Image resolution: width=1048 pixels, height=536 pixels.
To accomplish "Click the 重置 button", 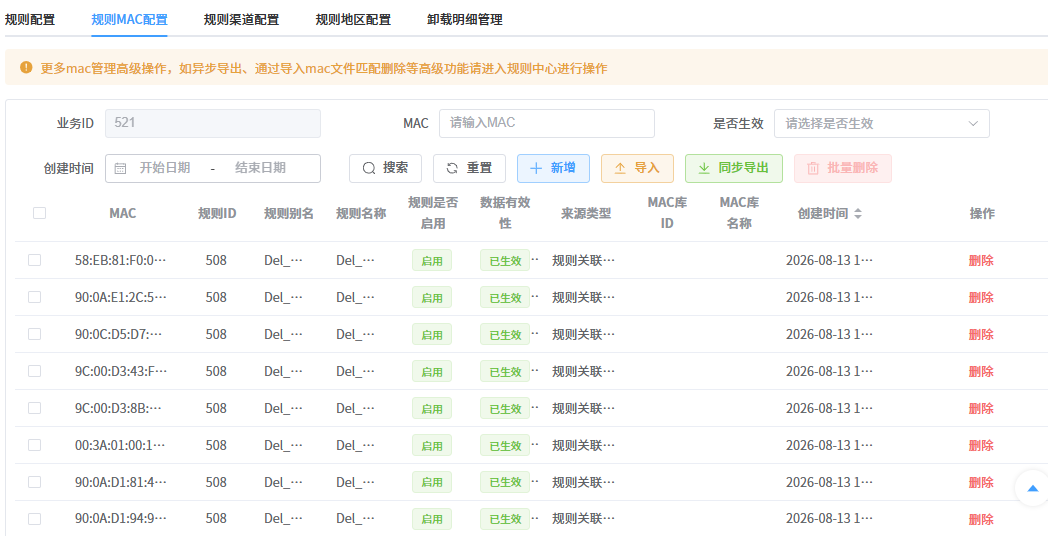I will [469, 168].
